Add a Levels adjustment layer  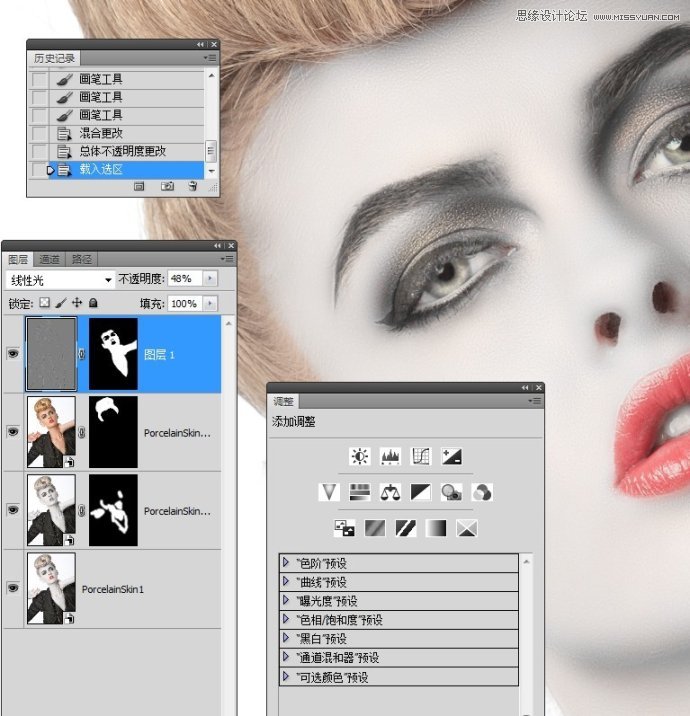point(391,457)
